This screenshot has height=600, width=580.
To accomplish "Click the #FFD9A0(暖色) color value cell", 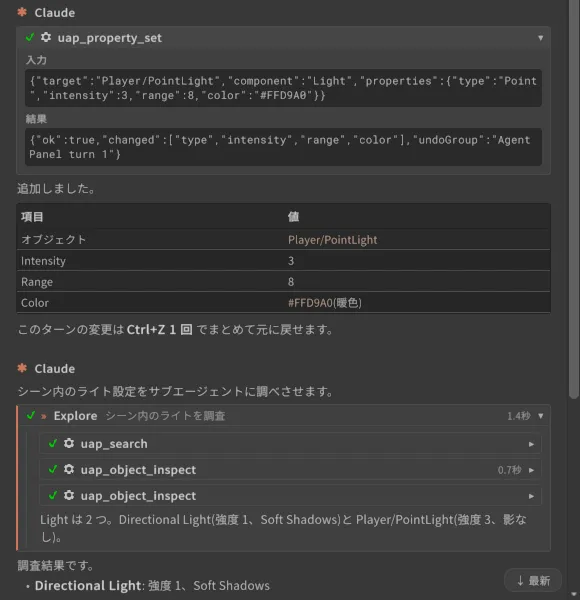I will pos(324,303).
